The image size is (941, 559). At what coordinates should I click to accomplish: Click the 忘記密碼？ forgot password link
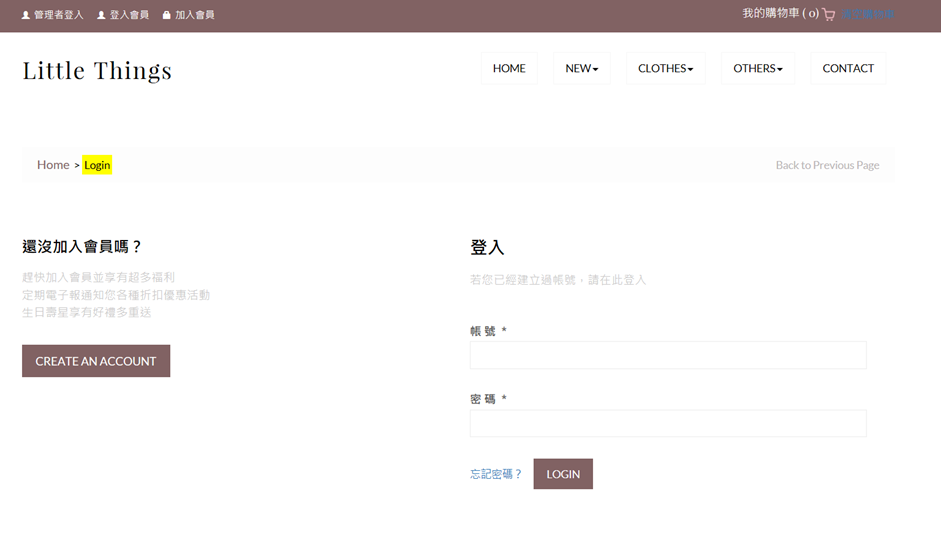click(x=496, y=474)
